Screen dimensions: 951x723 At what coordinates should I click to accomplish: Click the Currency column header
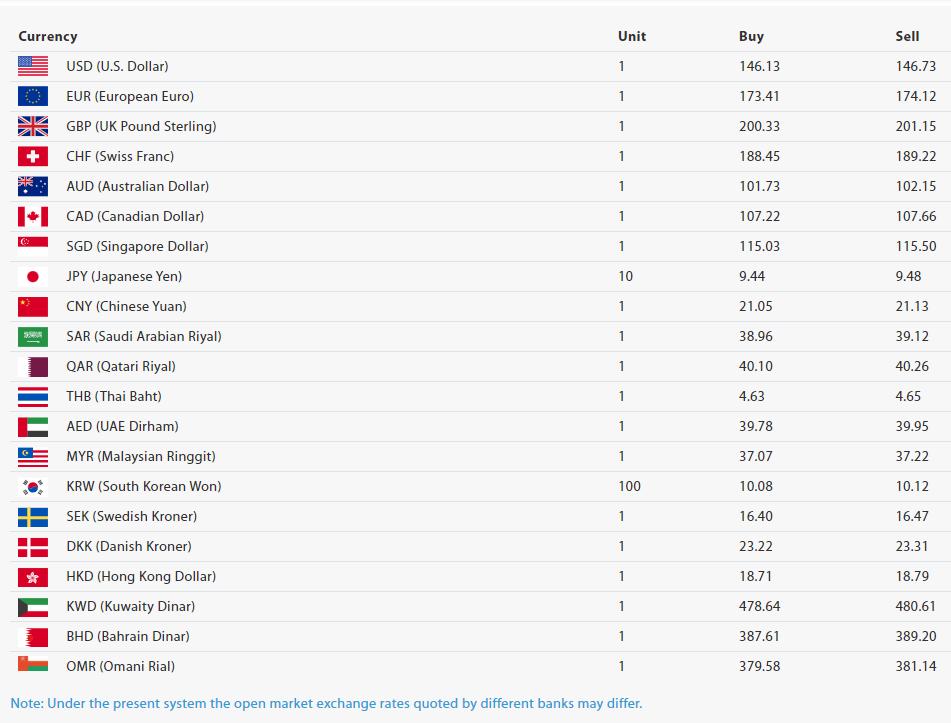pyautogui.click(x=47, y=36)
